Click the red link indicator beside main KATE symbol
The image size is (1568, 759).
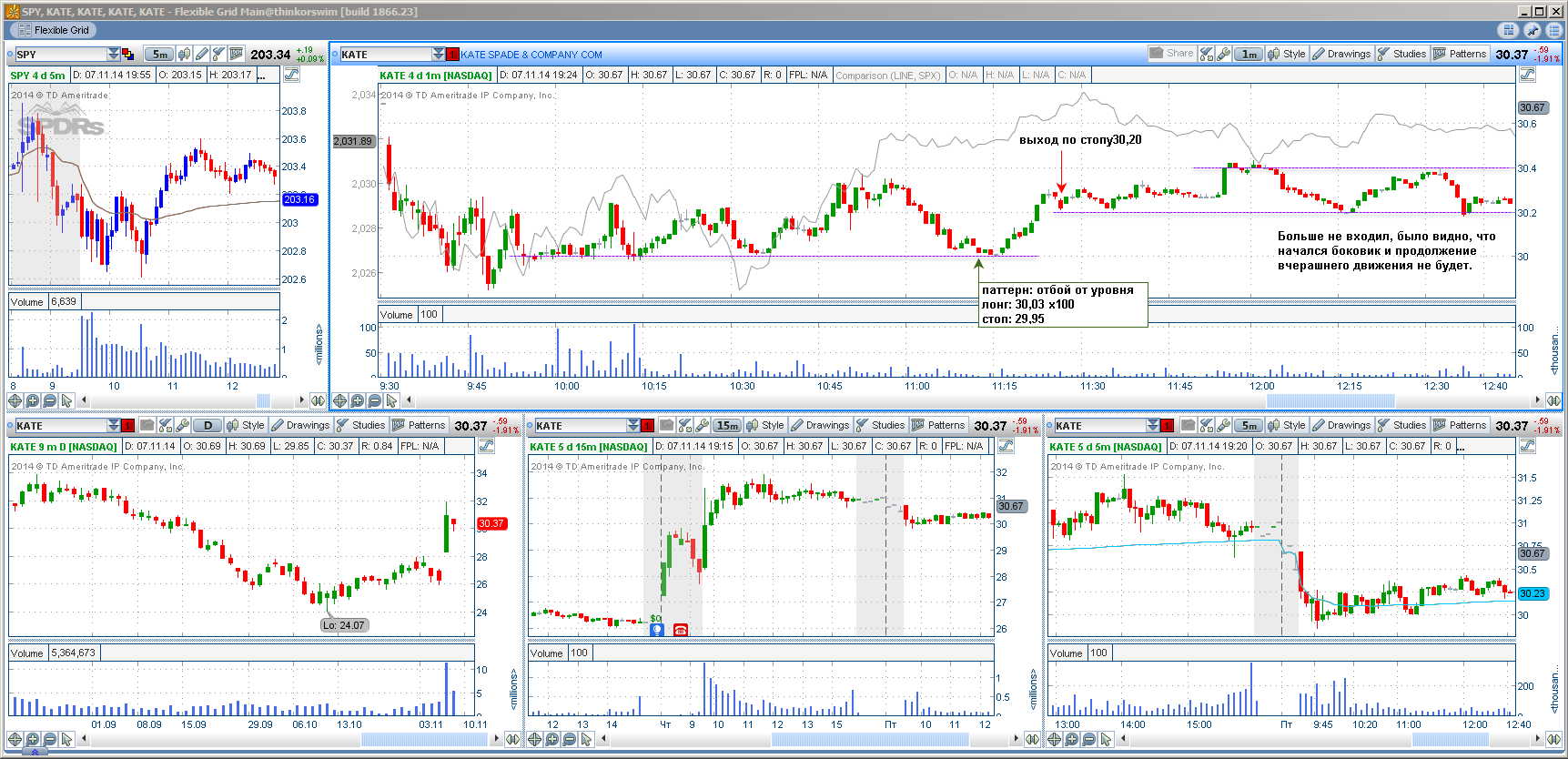click(452, 55)
